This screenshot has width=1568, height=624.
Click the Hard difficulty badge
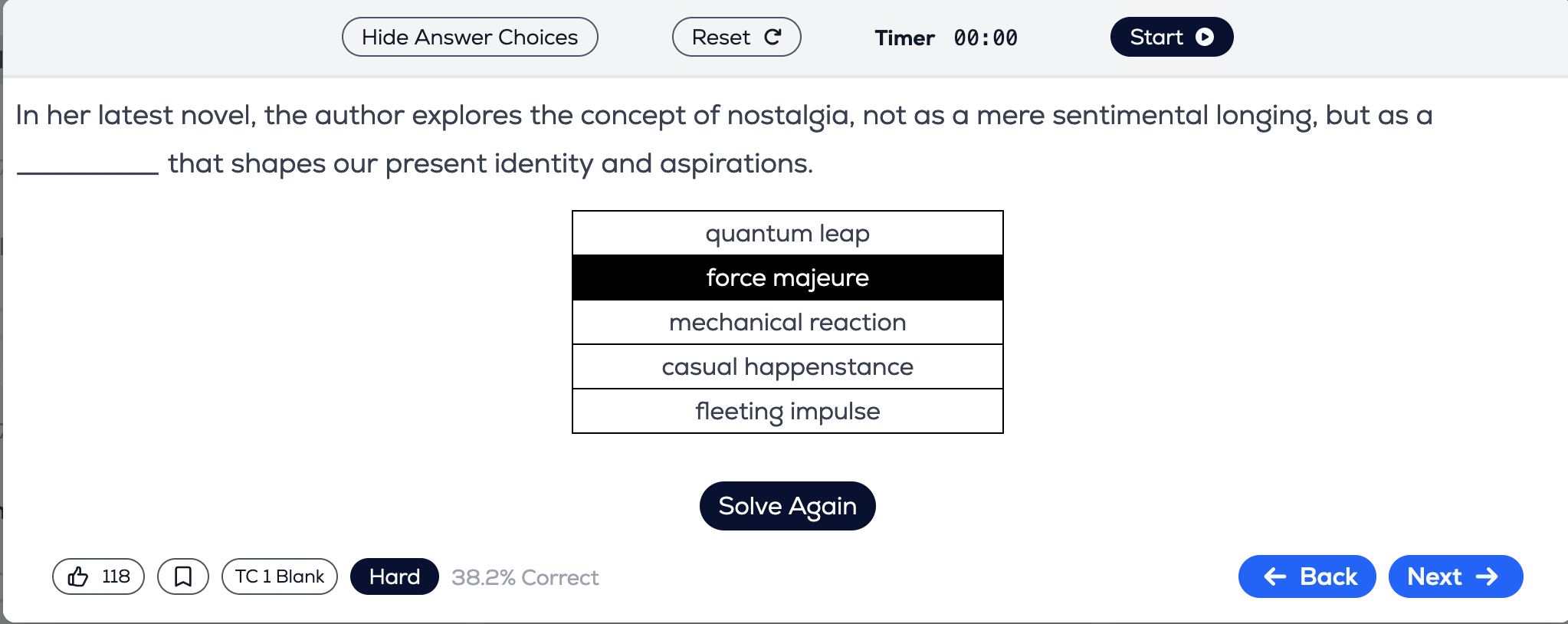(x=394, y=576)
